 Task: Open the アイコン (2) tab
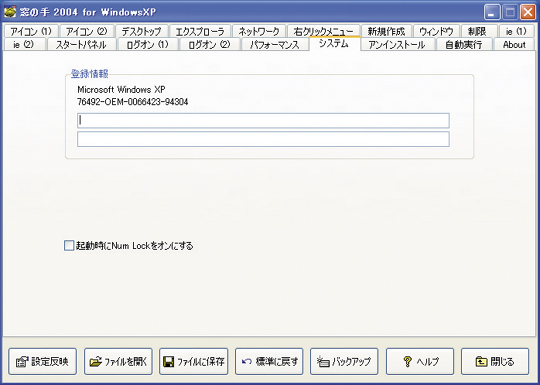click(x=87, y=31)
